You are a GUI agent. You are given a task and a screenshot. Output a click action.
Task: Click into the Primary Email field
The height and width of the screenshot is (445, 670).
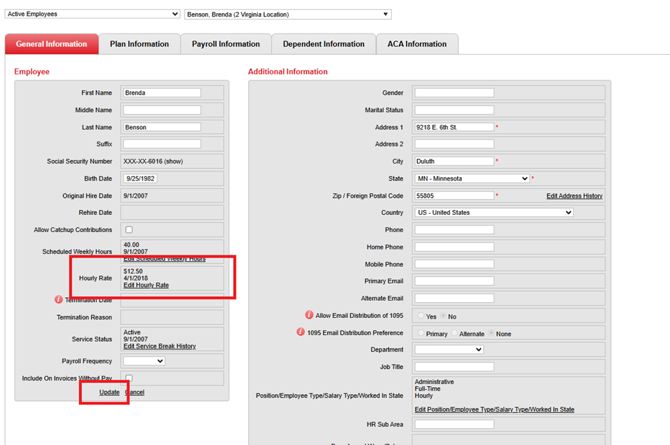pos(454,281)
